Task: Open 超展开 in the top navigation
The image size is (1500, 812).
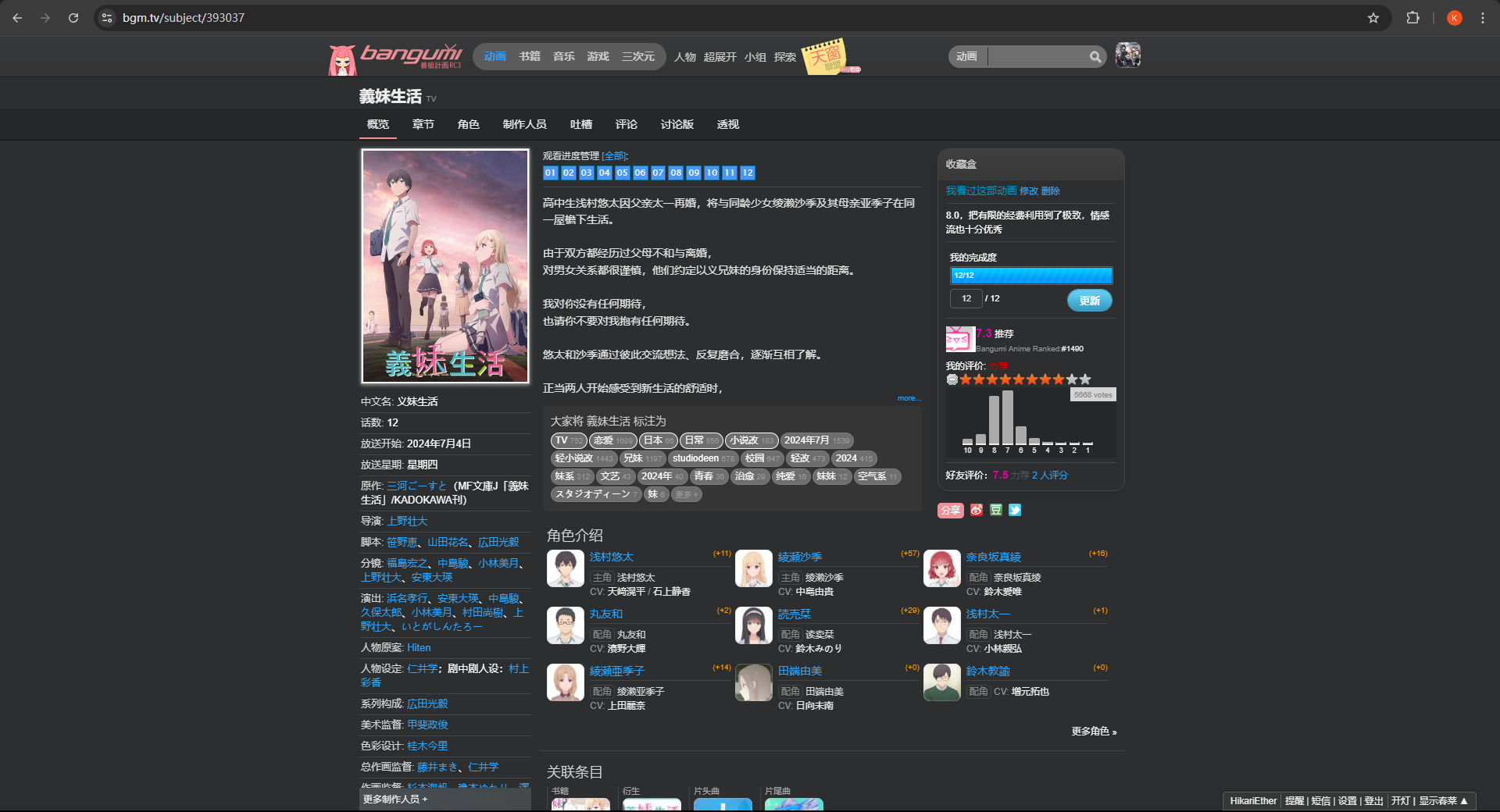Action: [720, 57]
